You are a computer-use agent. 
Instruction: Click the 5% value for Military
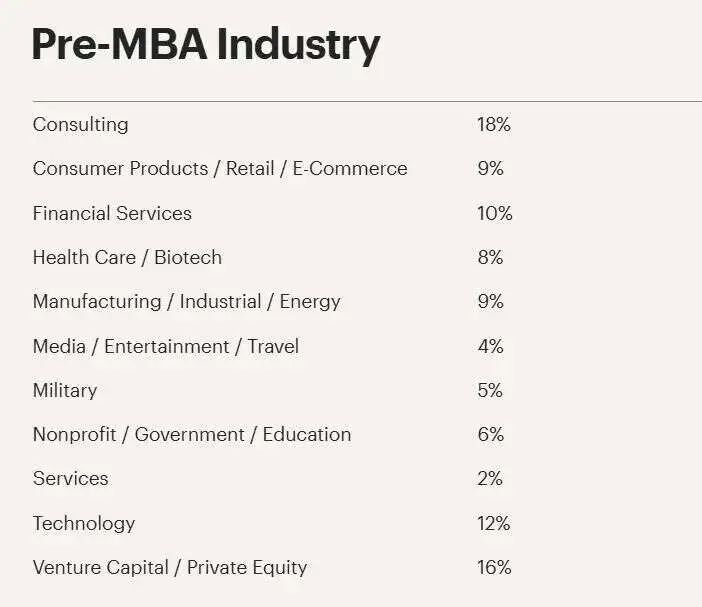[490, 390]
